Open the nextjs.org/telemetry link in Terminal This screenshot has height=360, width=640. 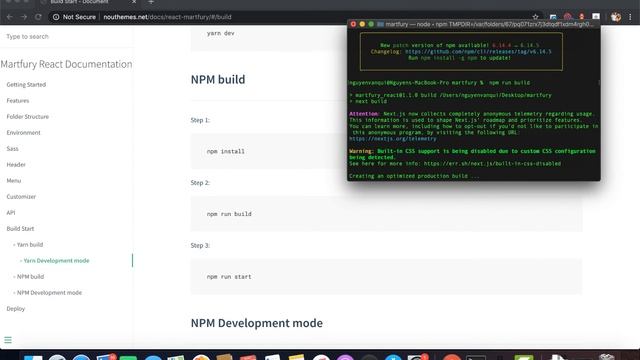point(393,139)
